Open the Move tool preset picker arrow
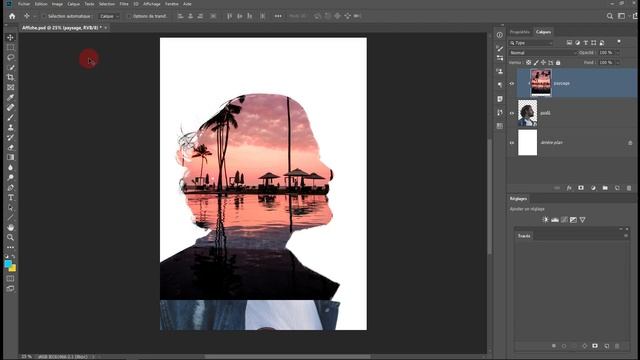 coord(35,16)
